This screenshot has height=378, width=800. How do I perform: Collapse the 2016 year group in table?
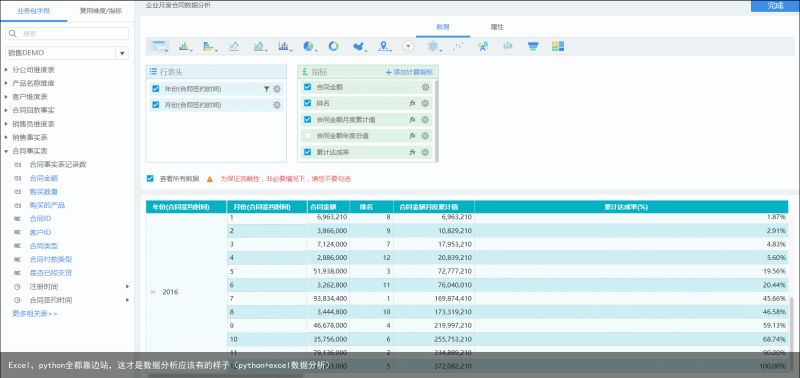153,292
